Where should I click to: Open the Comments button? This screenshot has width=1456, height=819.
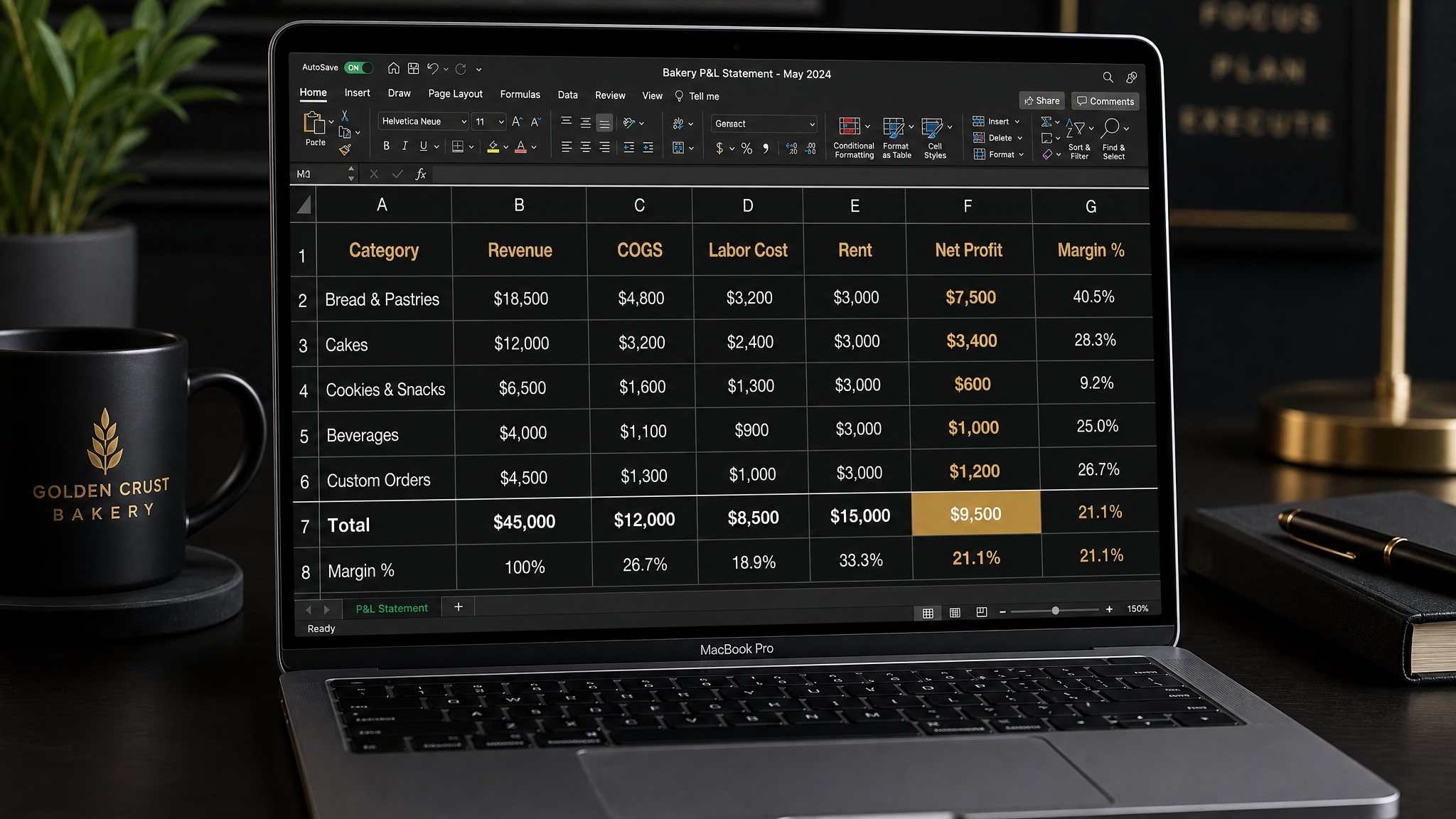1105,101
